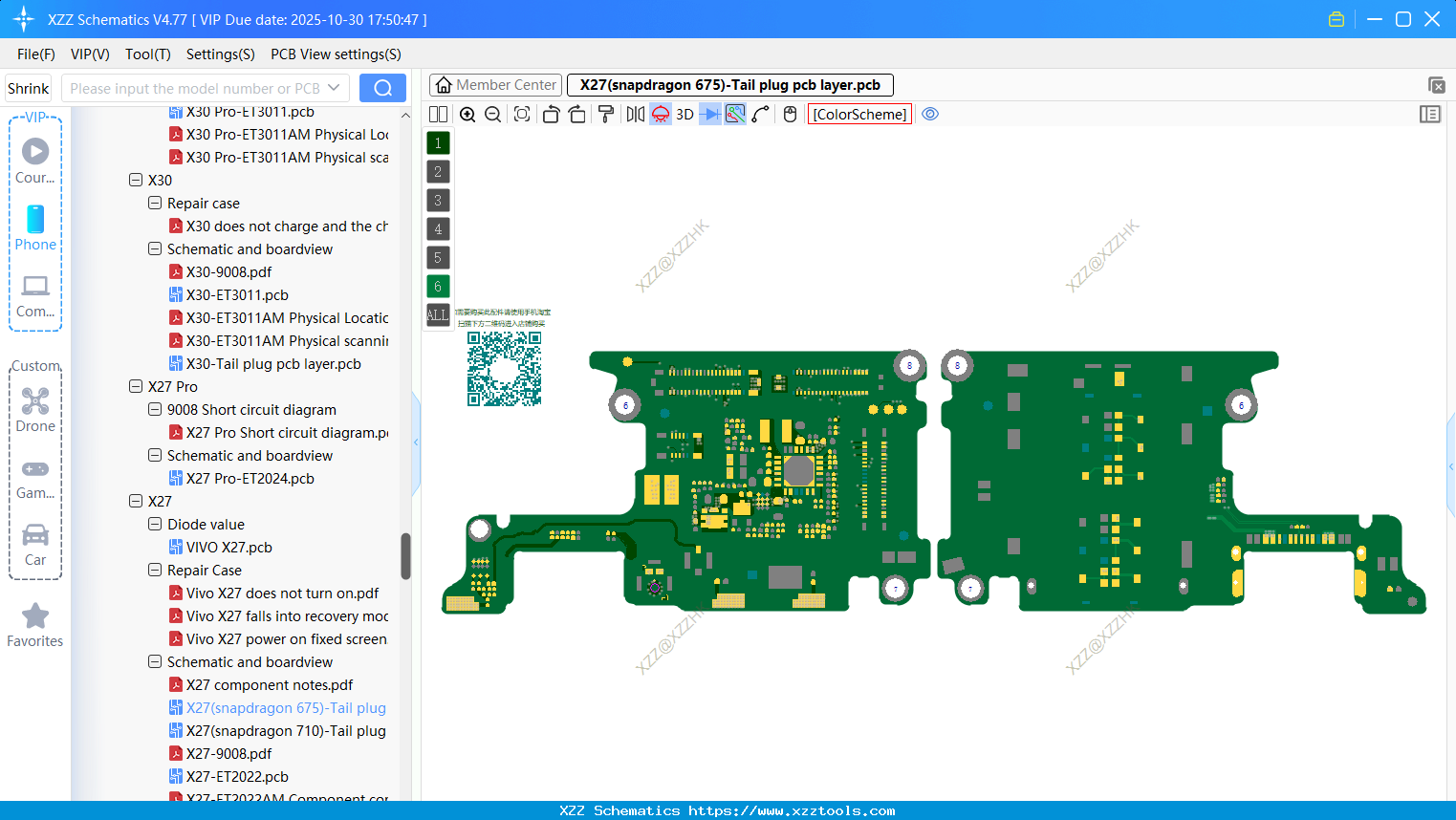Viewport: 1456px width, 820px height.
Task: Click the Member Center button
Action: pos(494,84)
